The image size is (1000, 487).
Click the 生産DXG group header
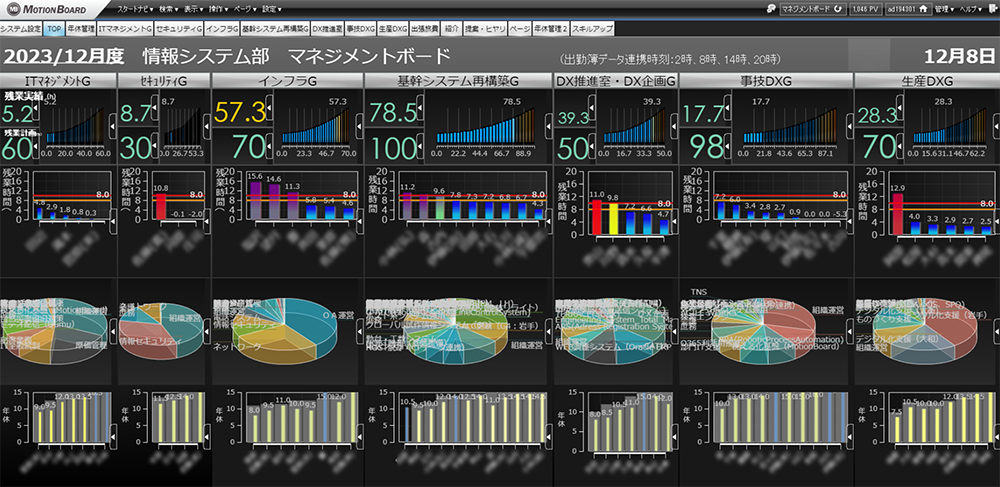tap(926, 79)
